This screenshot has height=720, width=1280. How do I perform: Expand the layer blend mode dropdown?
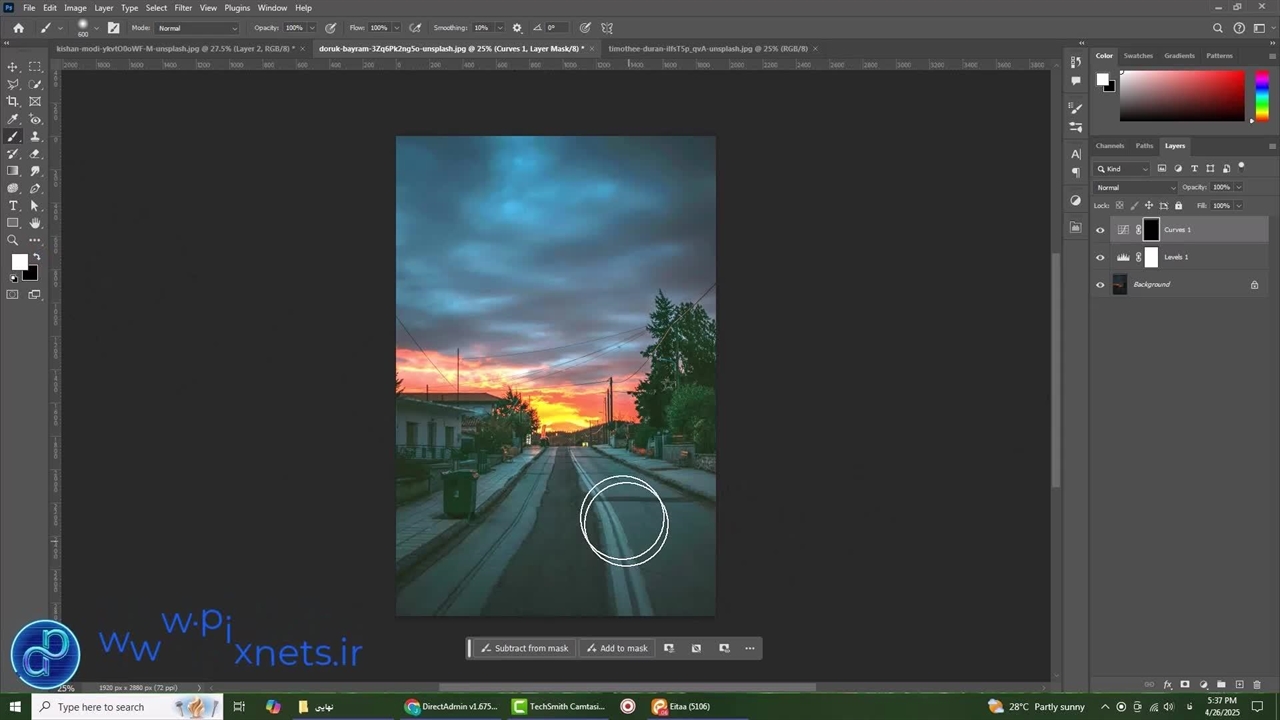[1136, 188]
